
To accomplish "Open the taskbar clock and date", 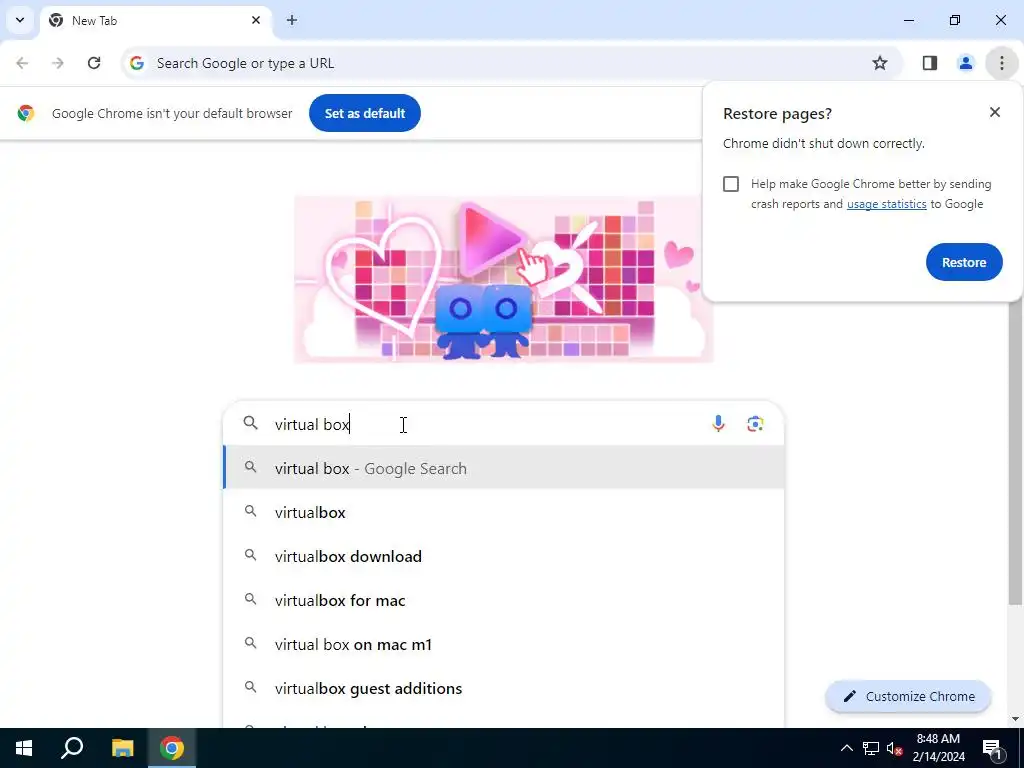I will click(x=938, y=748).
